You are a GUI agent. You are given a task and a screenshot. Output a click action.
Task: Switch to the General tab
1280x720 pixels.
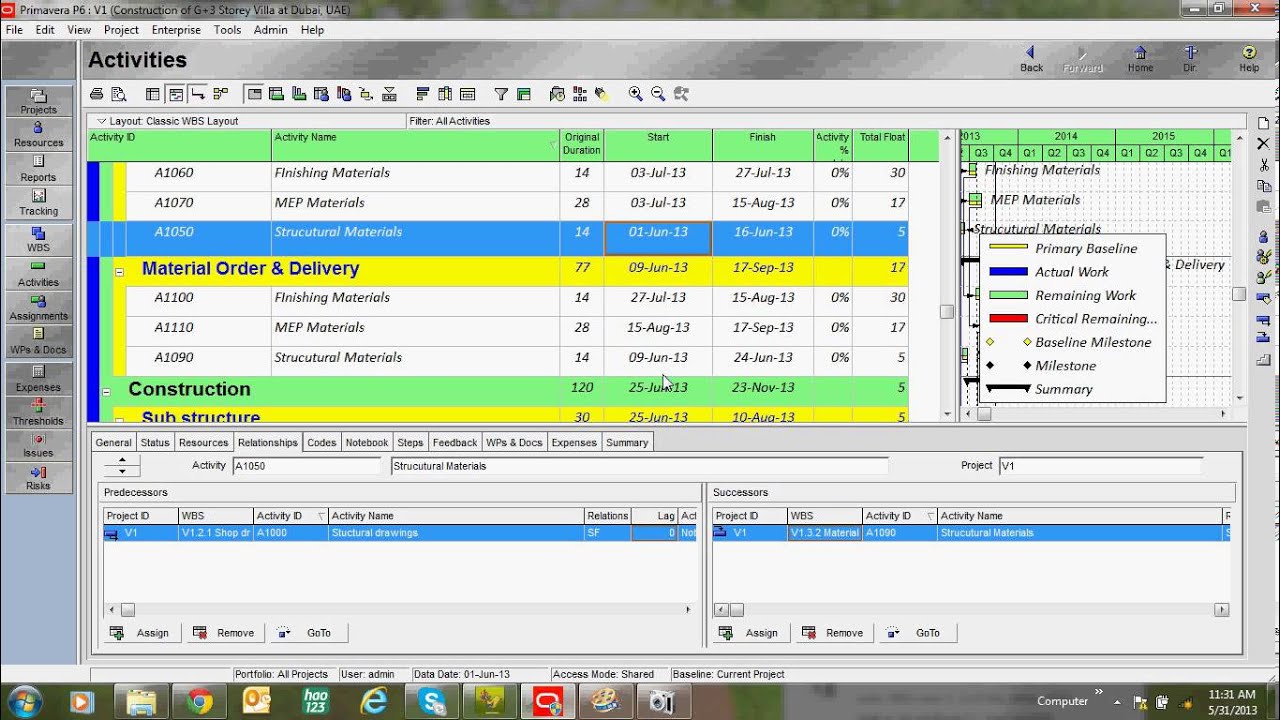pyautogui.click(x=113, y=442)
